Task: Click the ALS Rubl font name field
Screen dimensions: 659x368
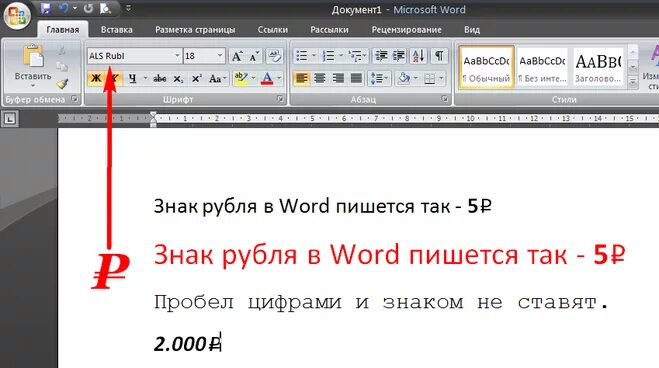Action: click(x=130, y=56)
